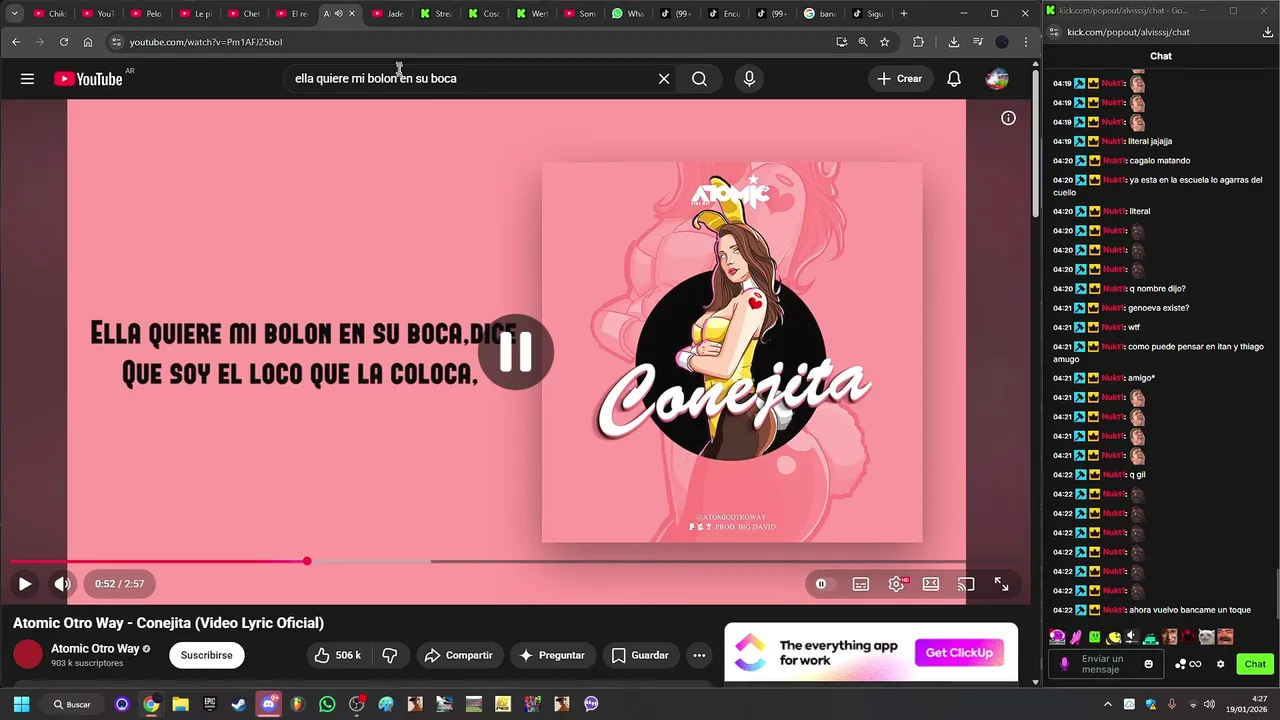
Task: Toggle autoplay switch in the player
Action: click(824, 584)
